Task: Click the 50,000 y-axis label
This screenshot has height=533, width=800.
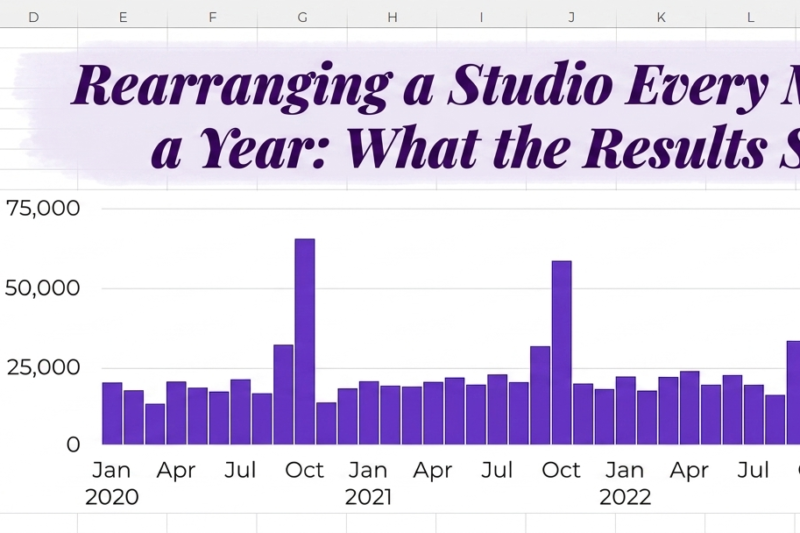Action: (42, 288)
